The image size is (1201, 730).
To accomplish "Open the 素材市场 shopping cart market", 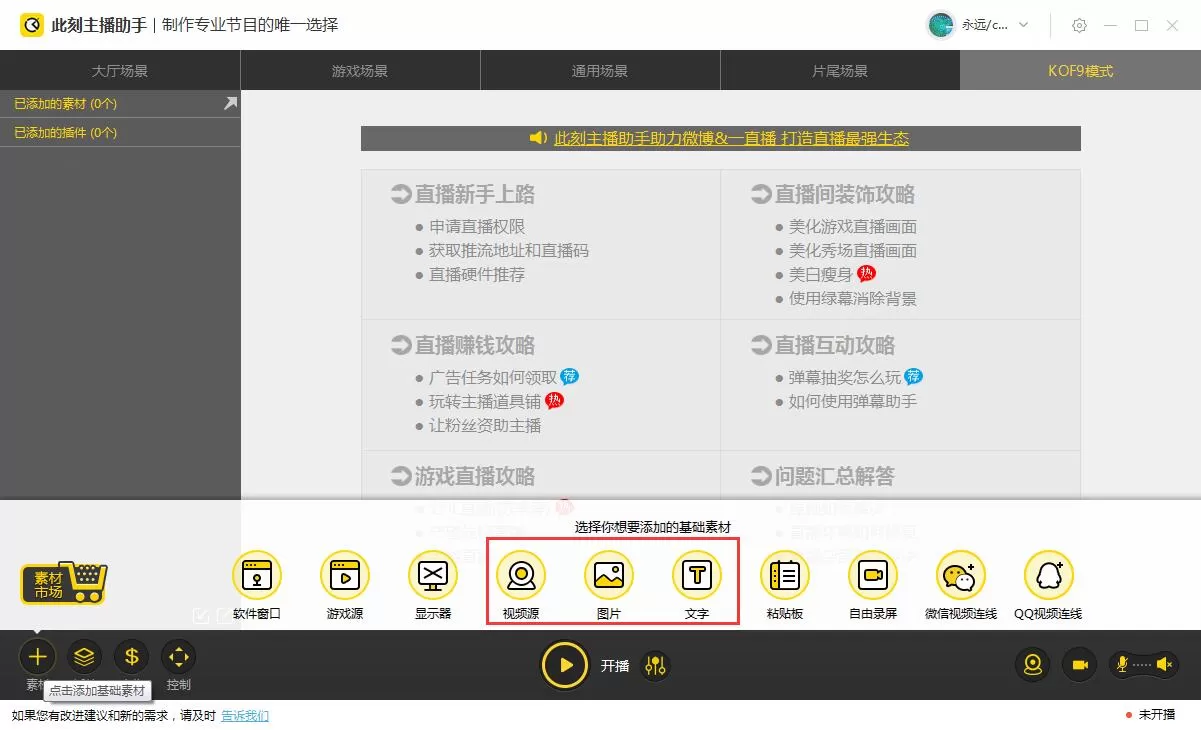I will click(63, 582).
